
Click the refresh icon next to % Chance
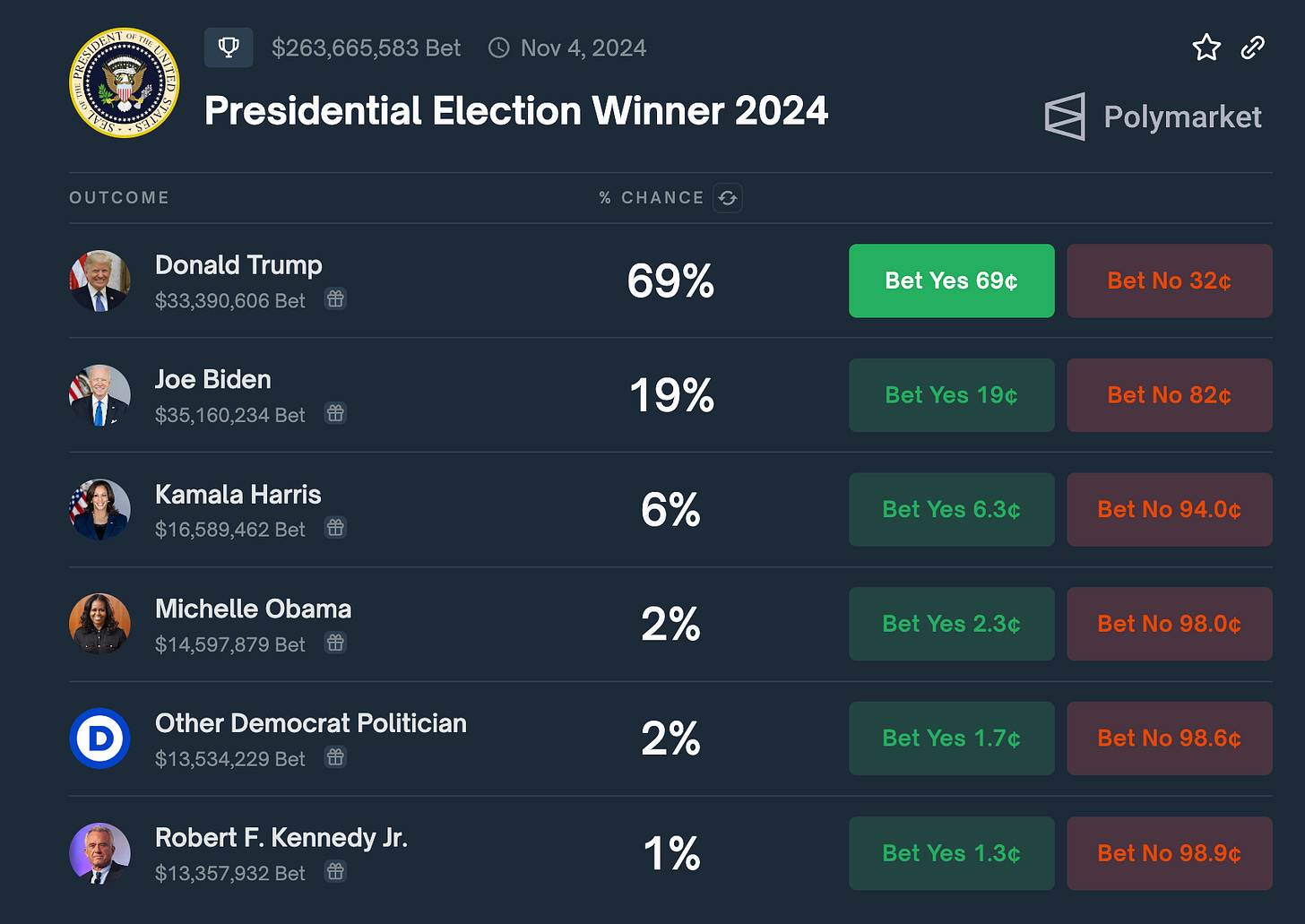point(728,198)
